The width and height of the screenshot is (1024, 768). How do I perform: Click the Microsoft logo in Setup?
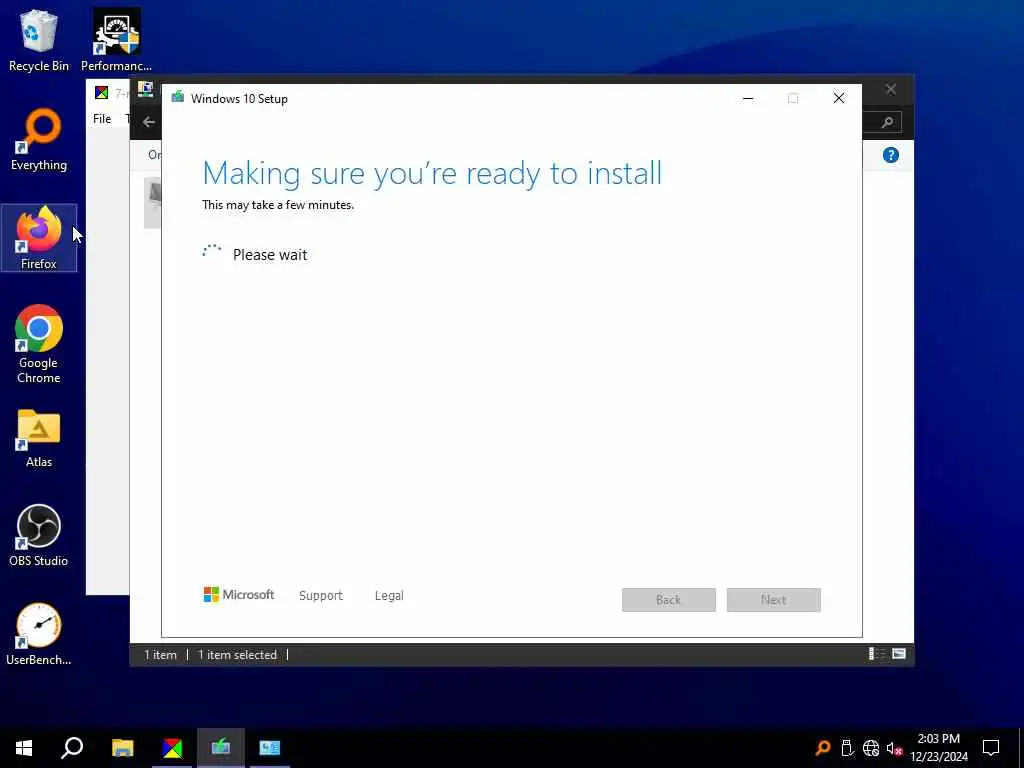click(x=238, y=595)
